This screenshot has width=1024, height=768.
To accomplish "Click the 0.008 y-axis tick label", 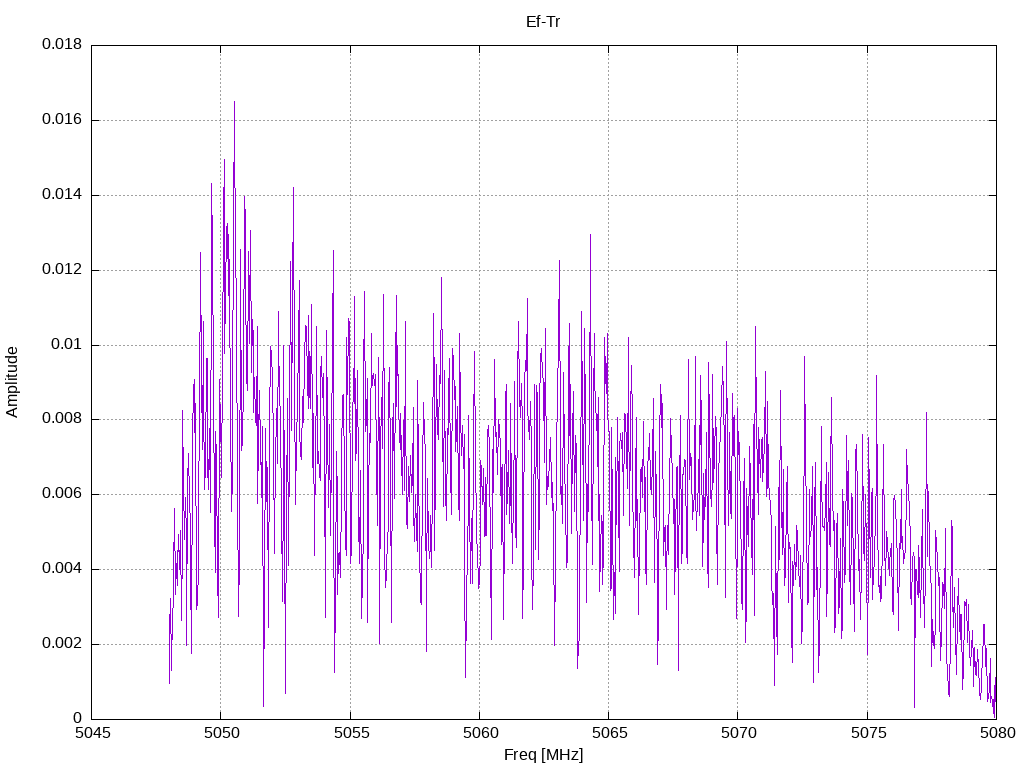I will pos(62,419).
